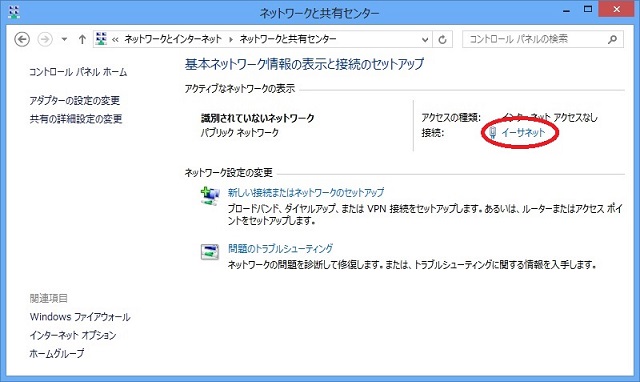Click the search magnifier icon
640x382 pixels.
[612, 40]
